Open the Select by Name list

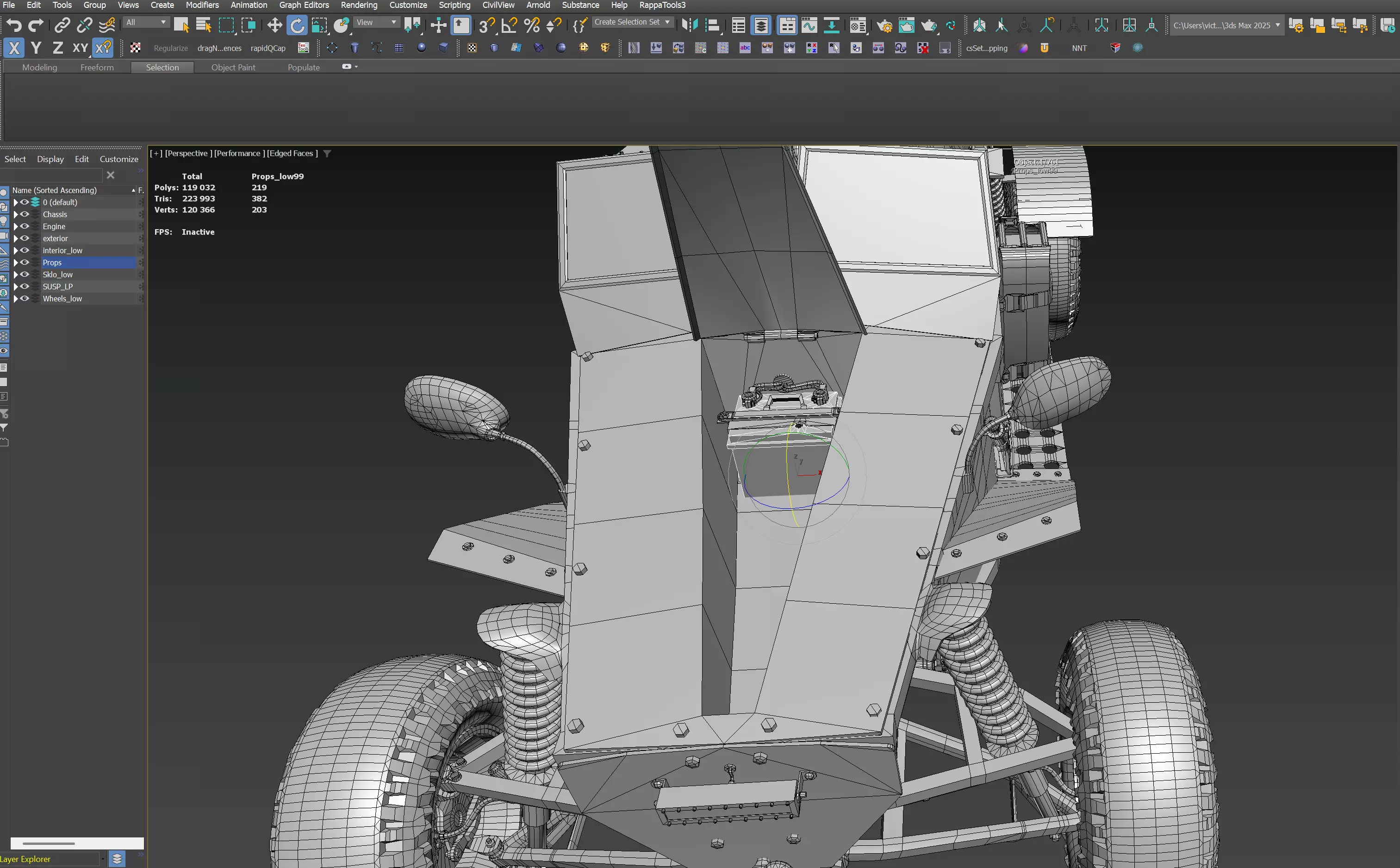204,25
